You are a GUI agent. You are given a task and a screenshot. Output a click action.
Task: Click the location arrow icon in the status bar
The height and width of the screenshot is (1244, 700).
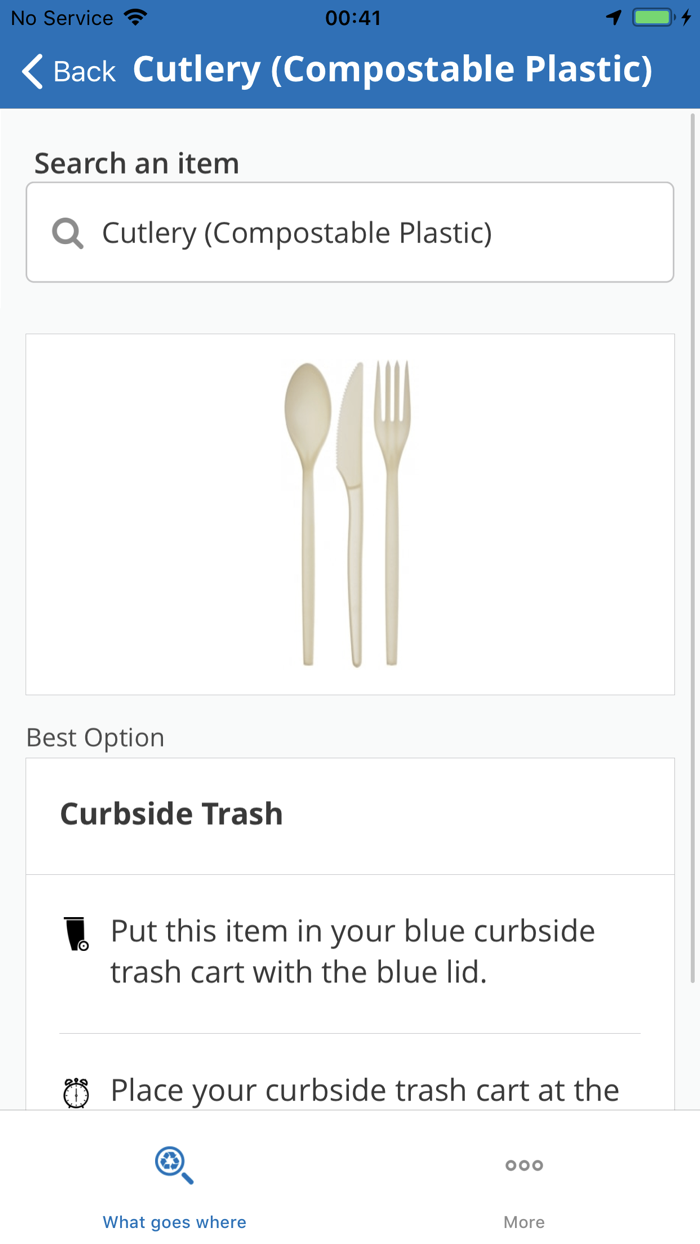[x=612, y=17]
